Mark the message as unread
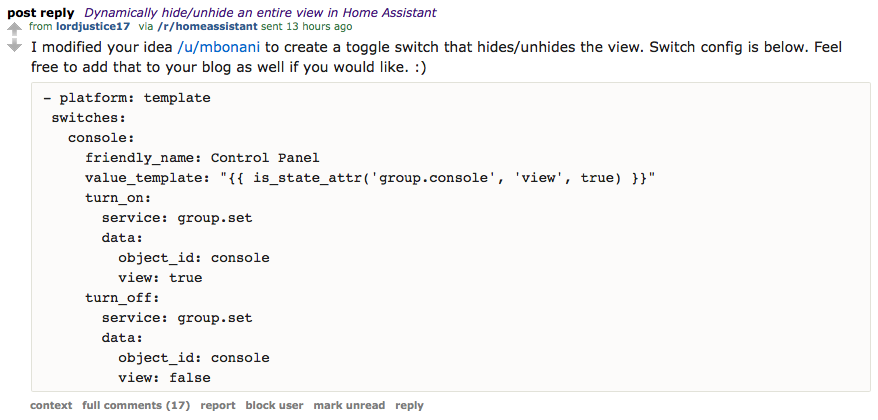Screen dimensions: 878x420 tap(349, 405)
